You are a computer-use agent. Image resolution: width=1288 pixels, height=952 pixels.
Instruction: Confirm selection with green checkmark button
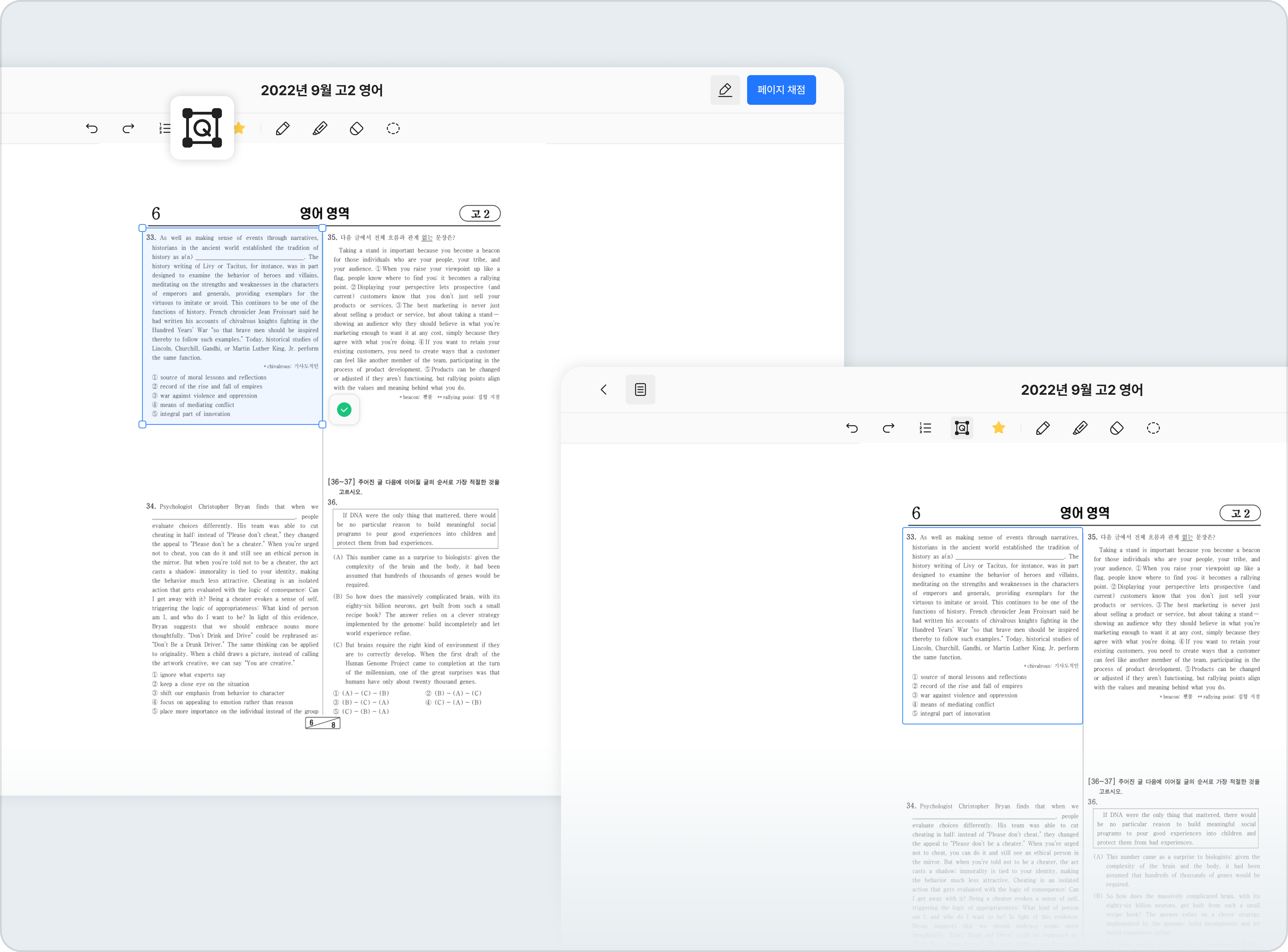pyautogui.click(x=344, y=409)
